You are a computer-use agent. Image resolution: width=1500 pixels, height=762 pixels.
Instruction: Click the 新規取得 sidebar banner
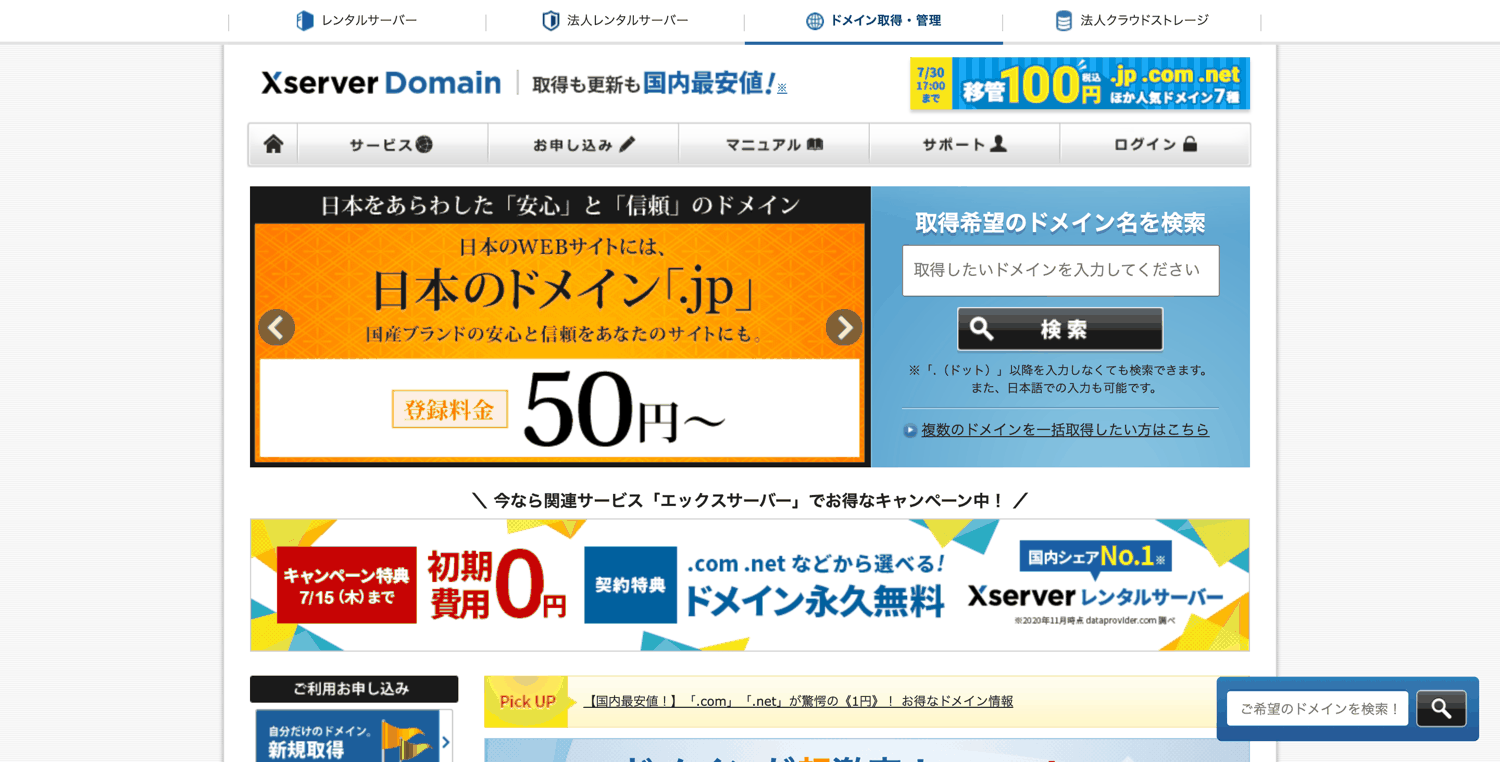[x=353, y=737]
